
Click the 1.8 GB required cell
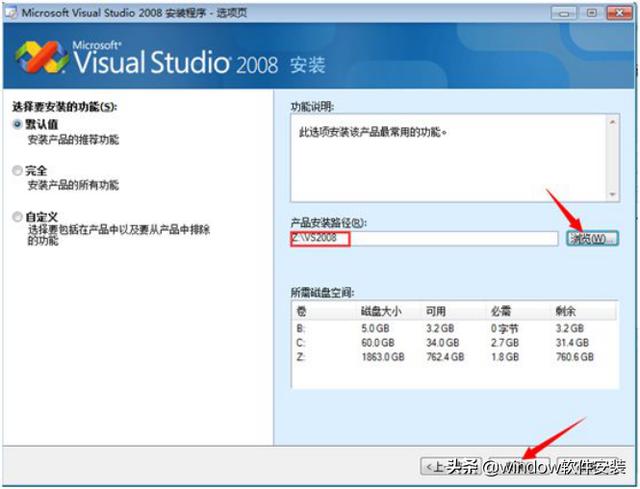click(504, 357)
